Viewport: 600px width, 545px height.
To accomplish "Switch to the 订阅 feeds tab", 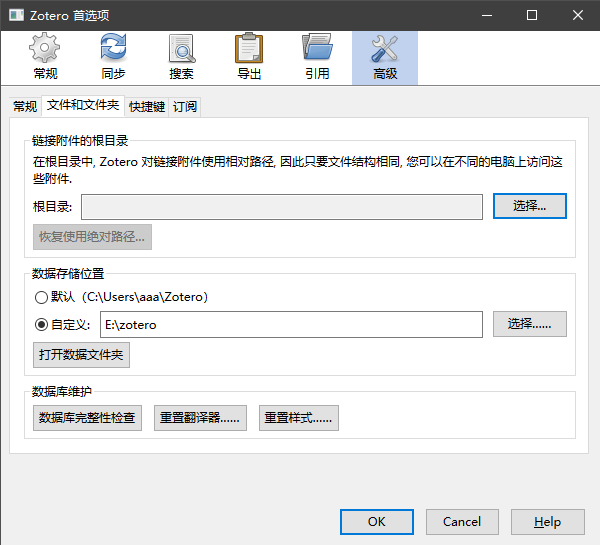I will click(x=185, y=106).
